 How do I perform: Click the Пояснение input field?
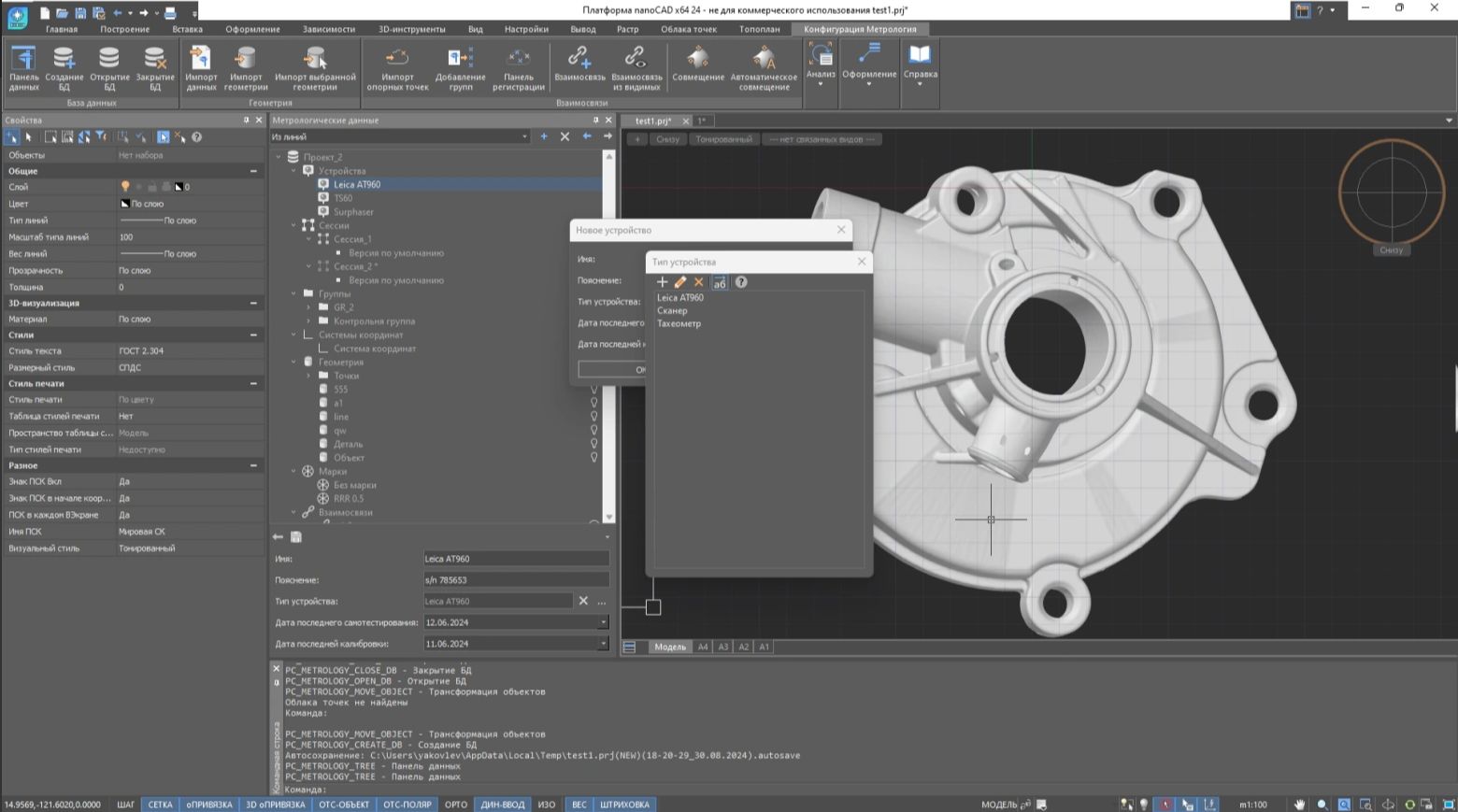click(516, 580)
